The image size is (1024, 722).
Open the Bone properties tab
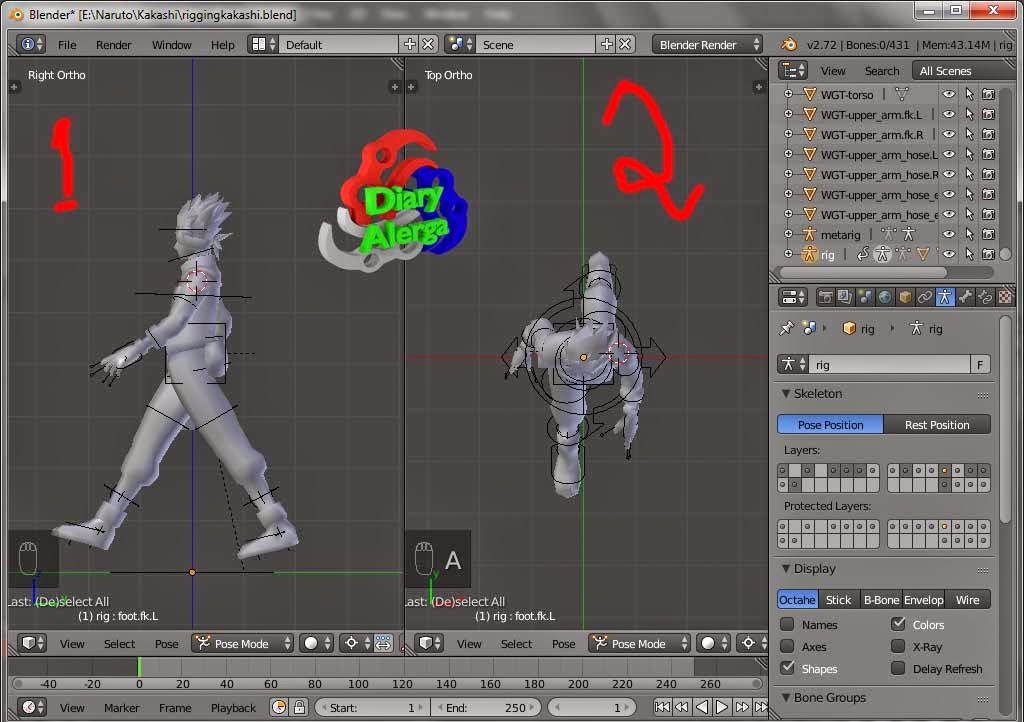(x=965, y=297)
